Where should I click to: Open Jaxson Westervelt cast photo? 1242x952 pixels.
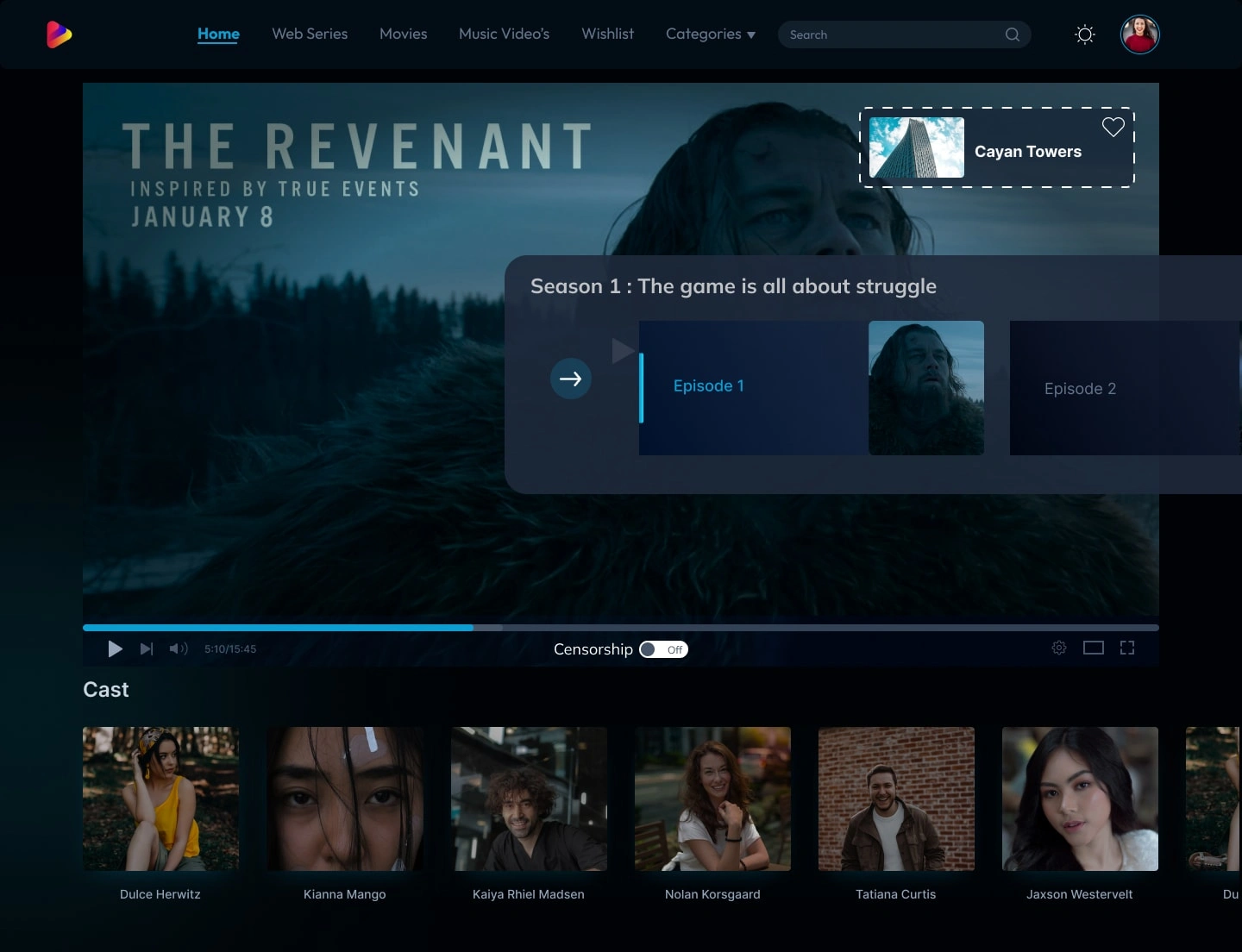coord(1080,799)
